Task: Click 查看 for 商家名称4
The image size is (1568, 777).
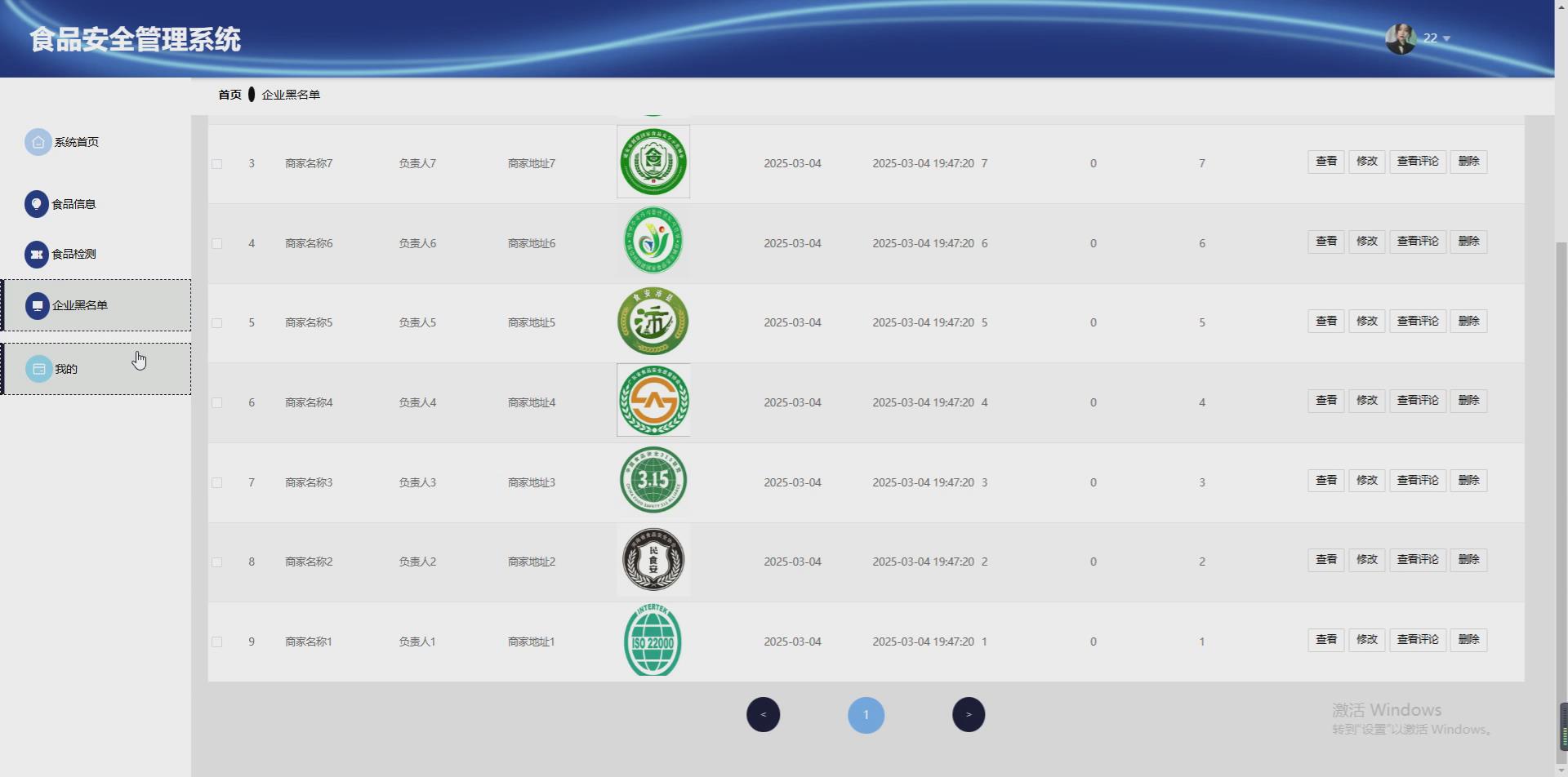Action: click(1326, 401)
